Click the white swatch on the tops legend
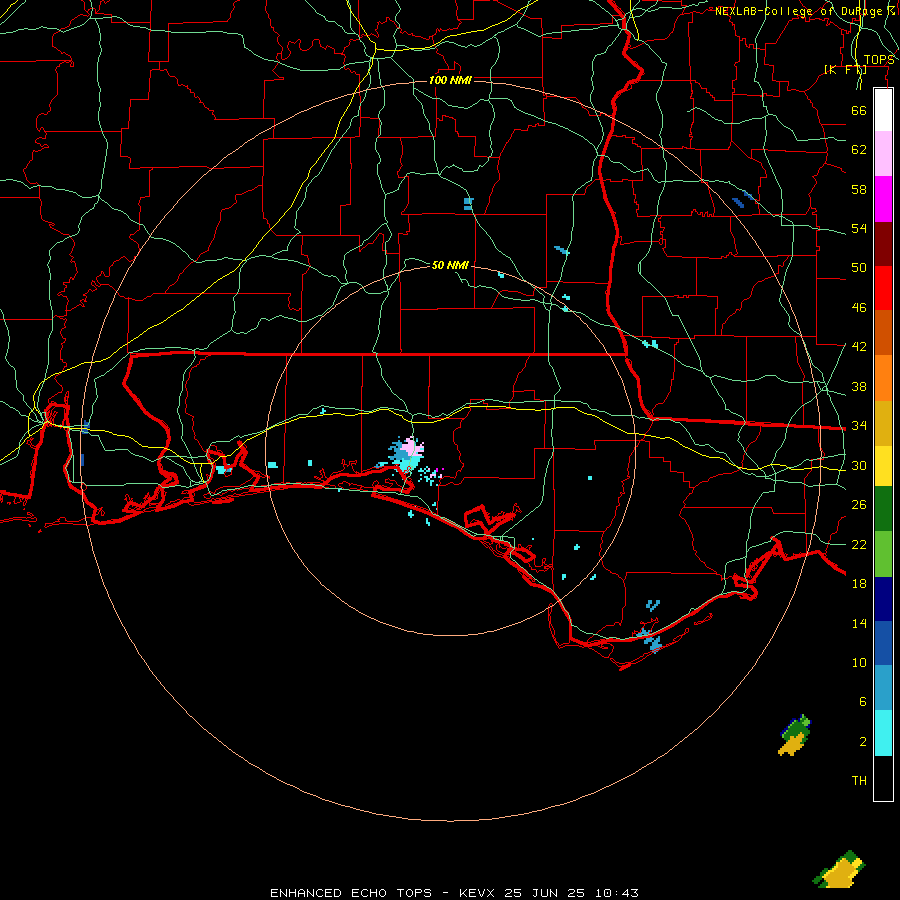This screenshot has width=900, height=900. pyautogui.click(x=883, y=110)
